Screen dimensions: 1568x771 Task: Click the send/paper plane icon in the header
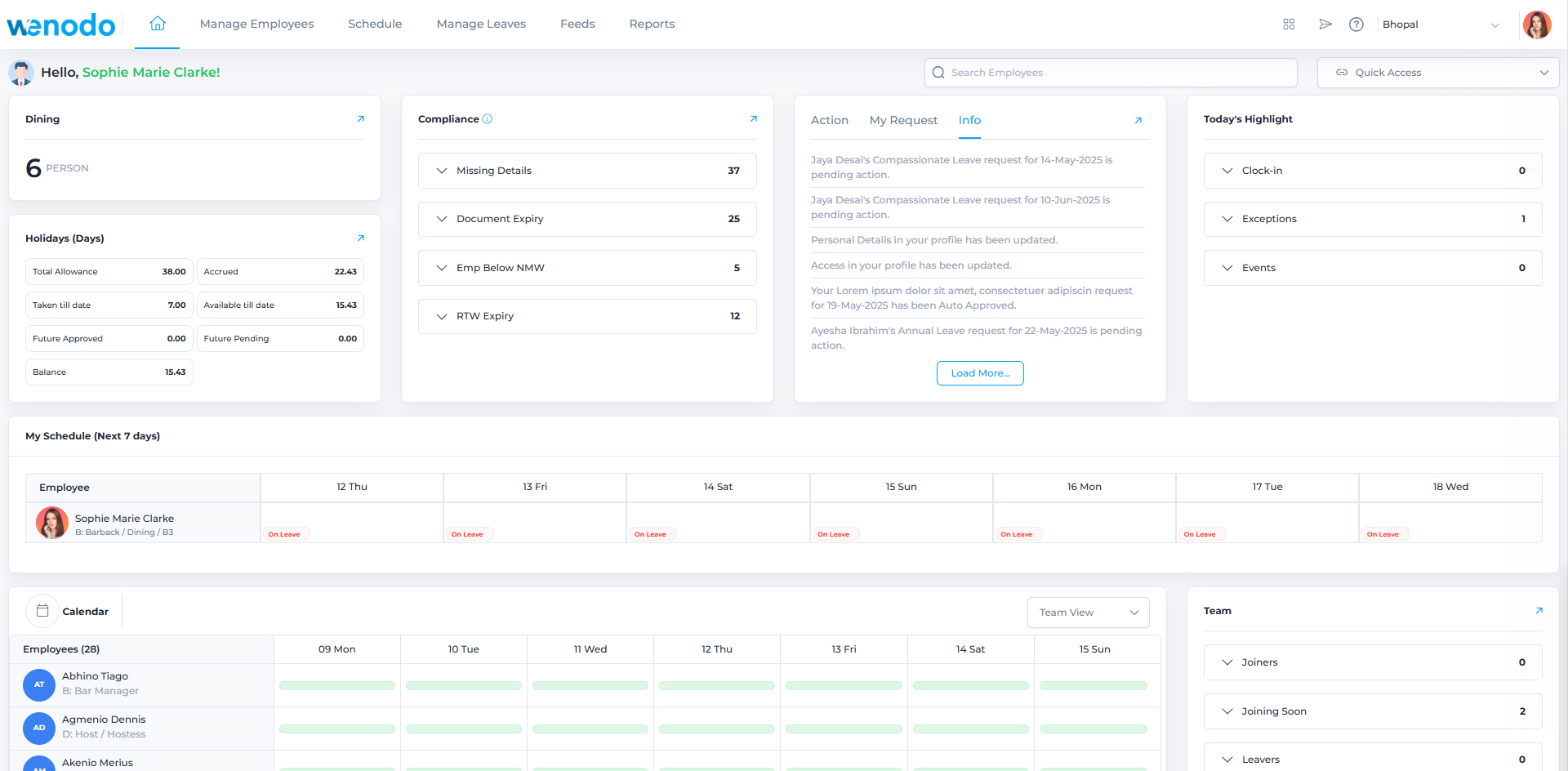tap(1325, 25)
